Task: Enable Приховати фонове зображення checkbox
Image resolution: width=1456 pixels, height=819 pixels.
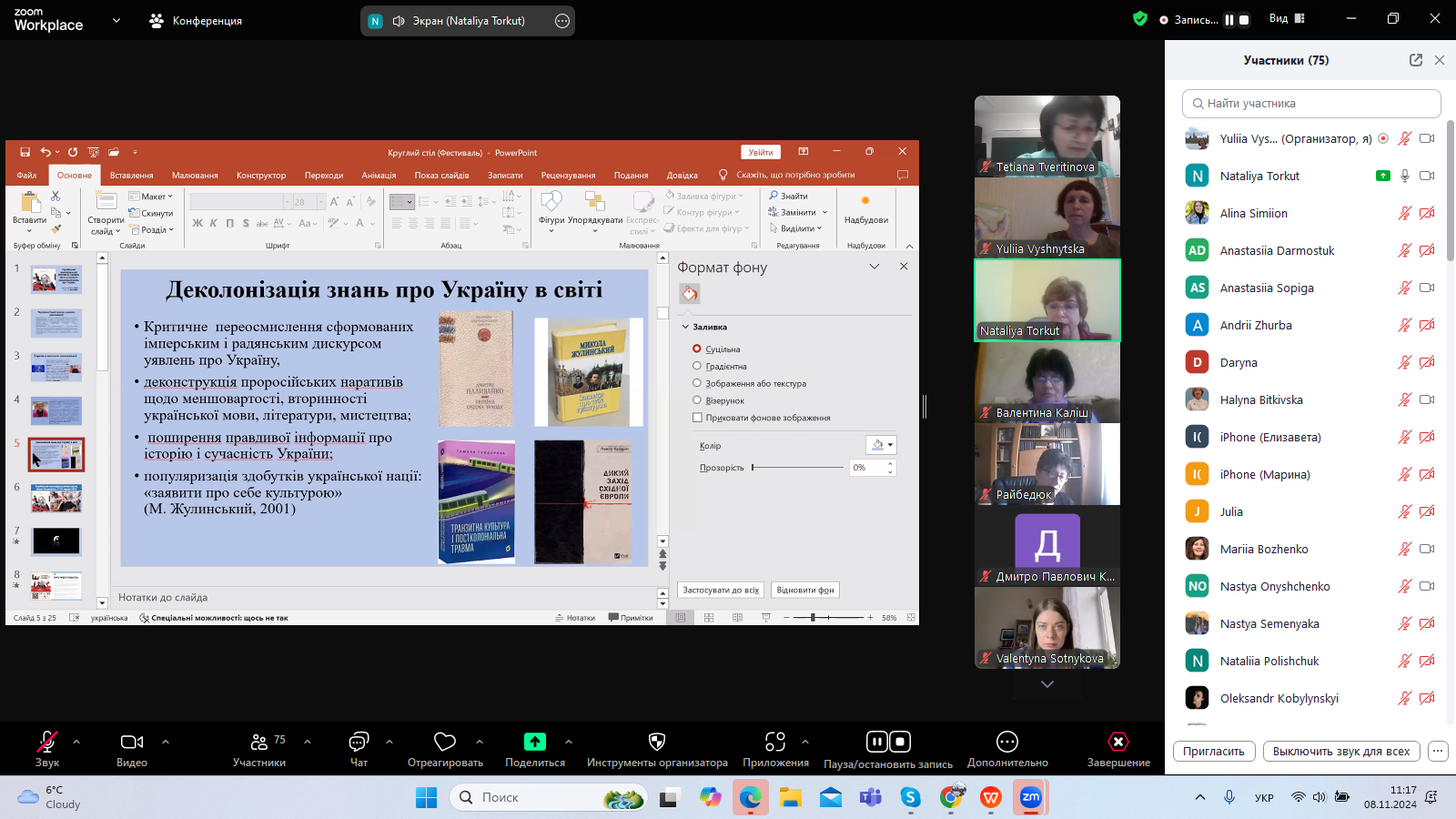Action: (697, 418)
